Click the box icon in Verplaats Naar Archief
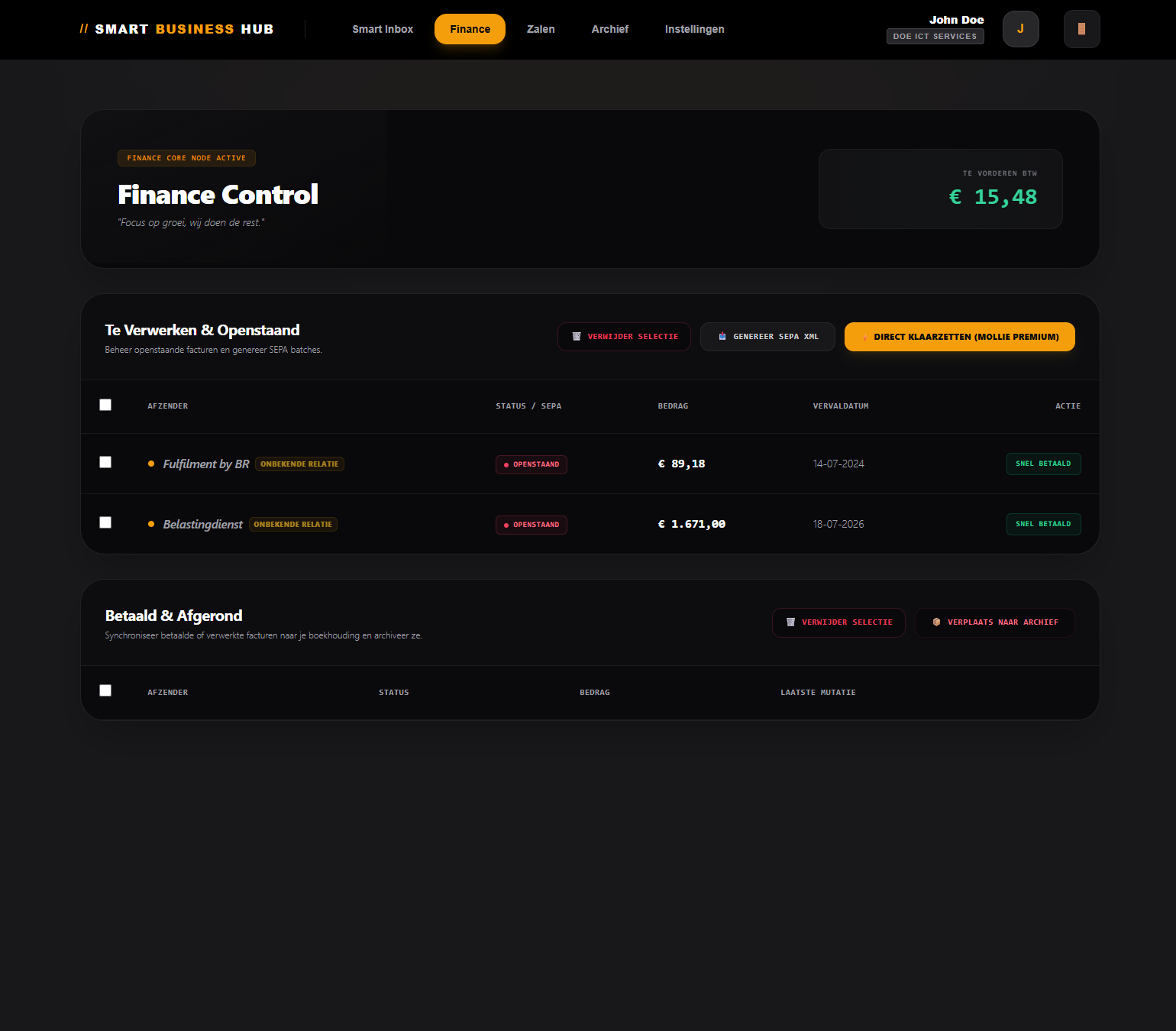Image resolution: width=1176 pixels, height=1031 pixels. click(x=936, y=622)
